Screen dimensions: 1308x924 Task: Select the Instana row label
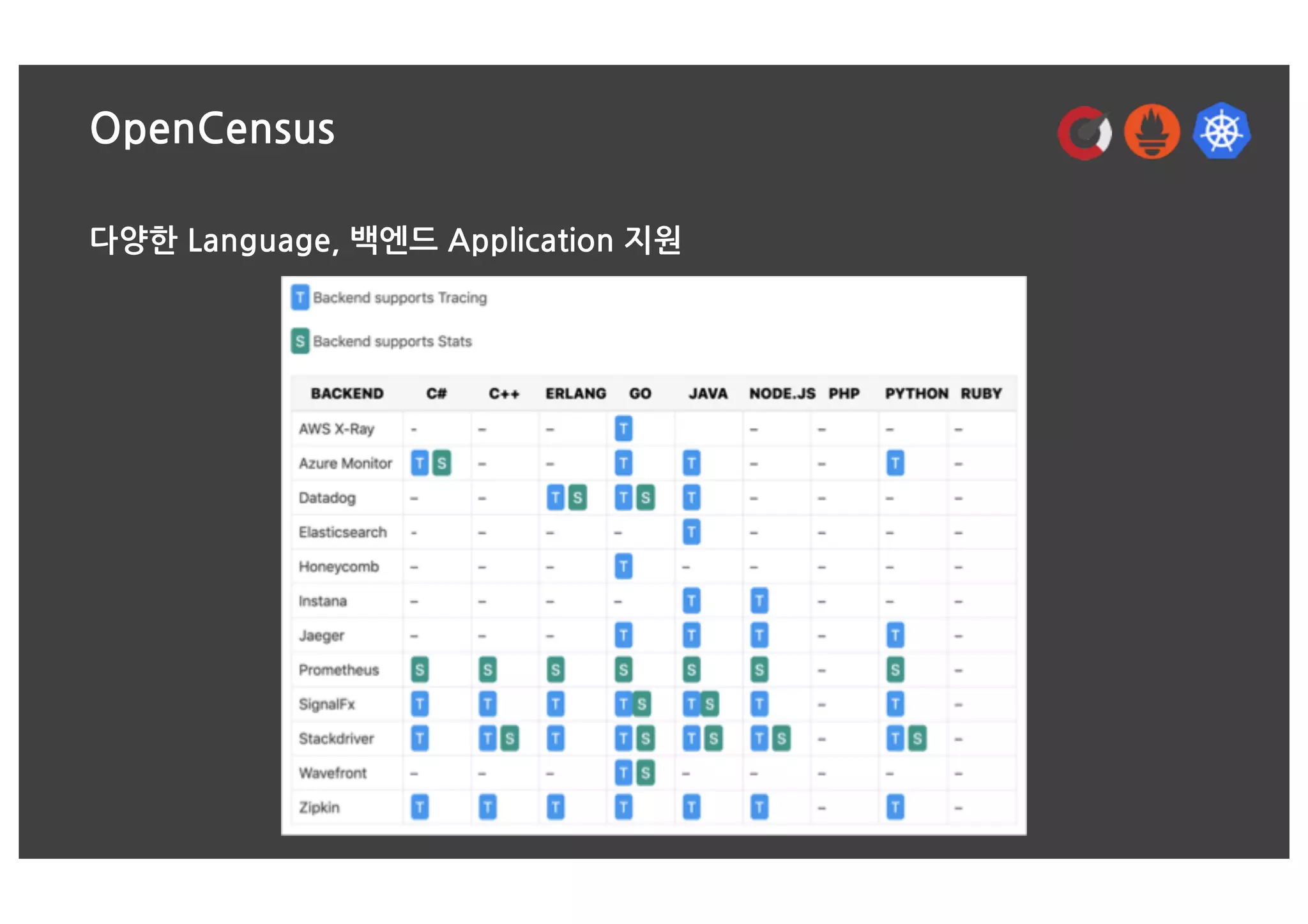[x=323, y=601]
